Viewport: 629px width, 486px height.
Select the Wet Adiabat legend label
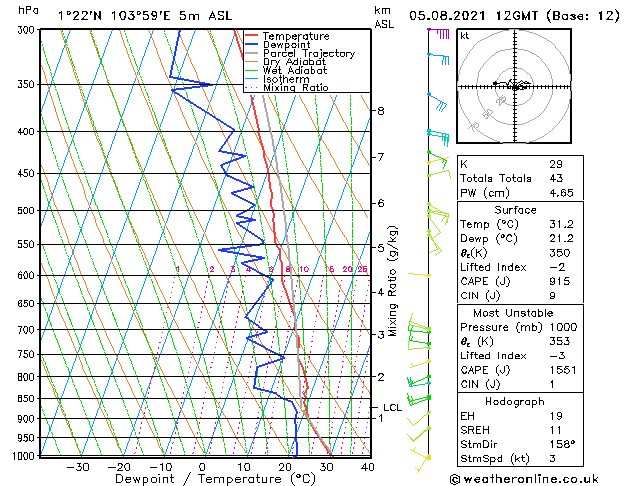pyautogui.click(x=295, y=70)
